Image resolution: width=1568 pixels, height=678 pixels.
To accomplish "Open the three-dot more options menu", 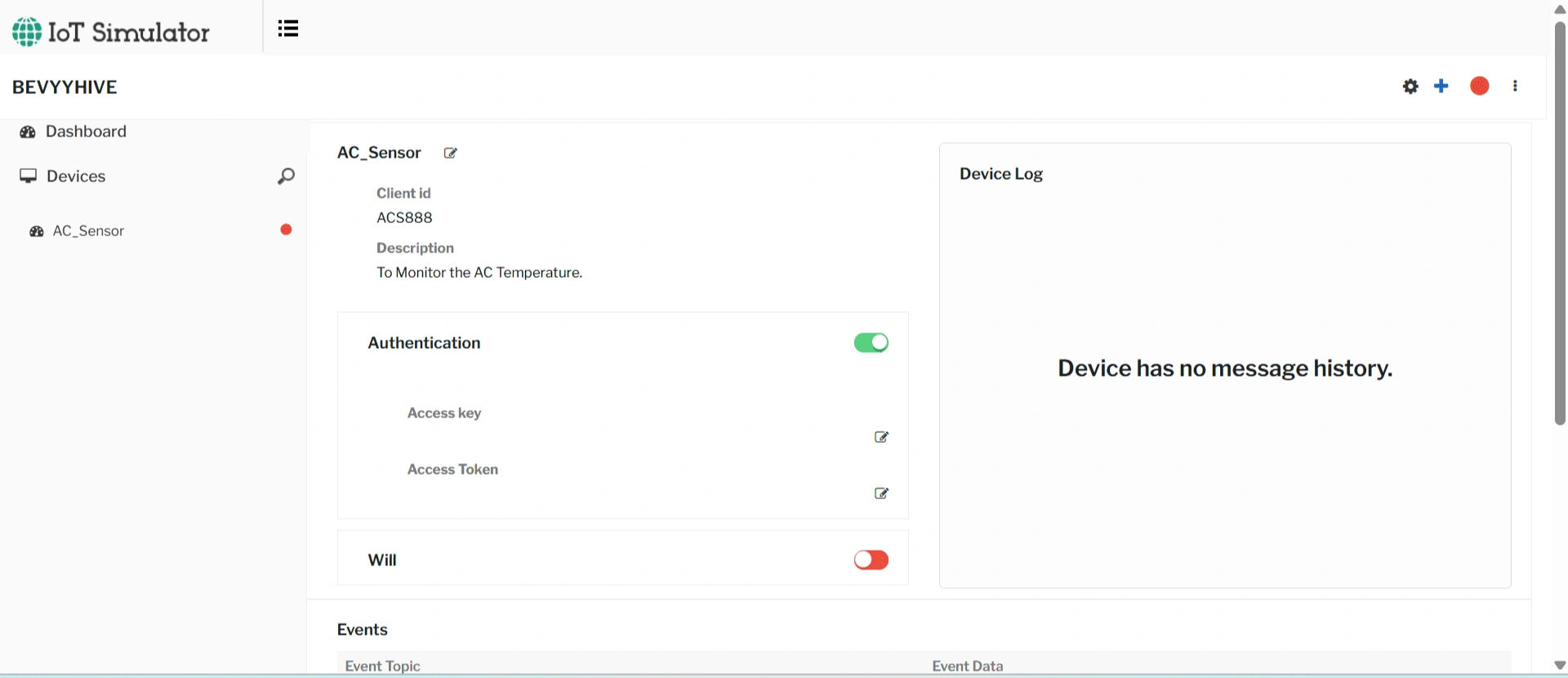I will point(1515,86).
